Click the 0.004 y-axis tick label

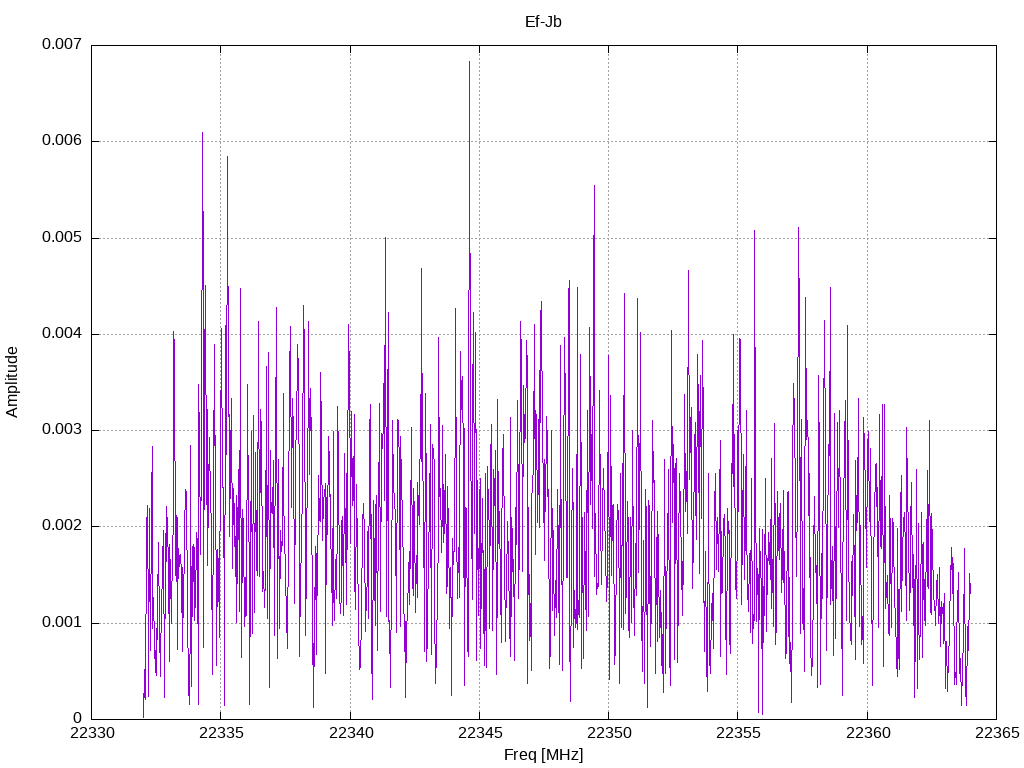tap(62, 334)
